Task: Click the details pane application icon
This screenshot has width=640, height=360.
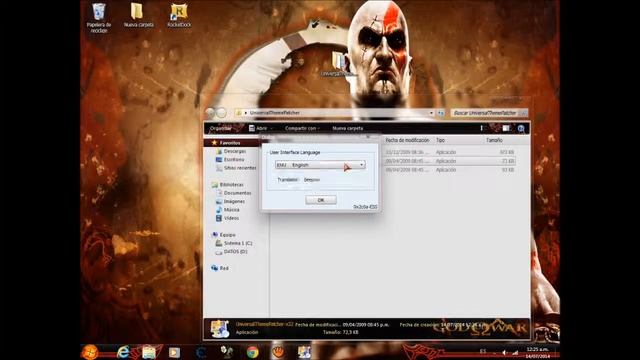Action: 220,329
